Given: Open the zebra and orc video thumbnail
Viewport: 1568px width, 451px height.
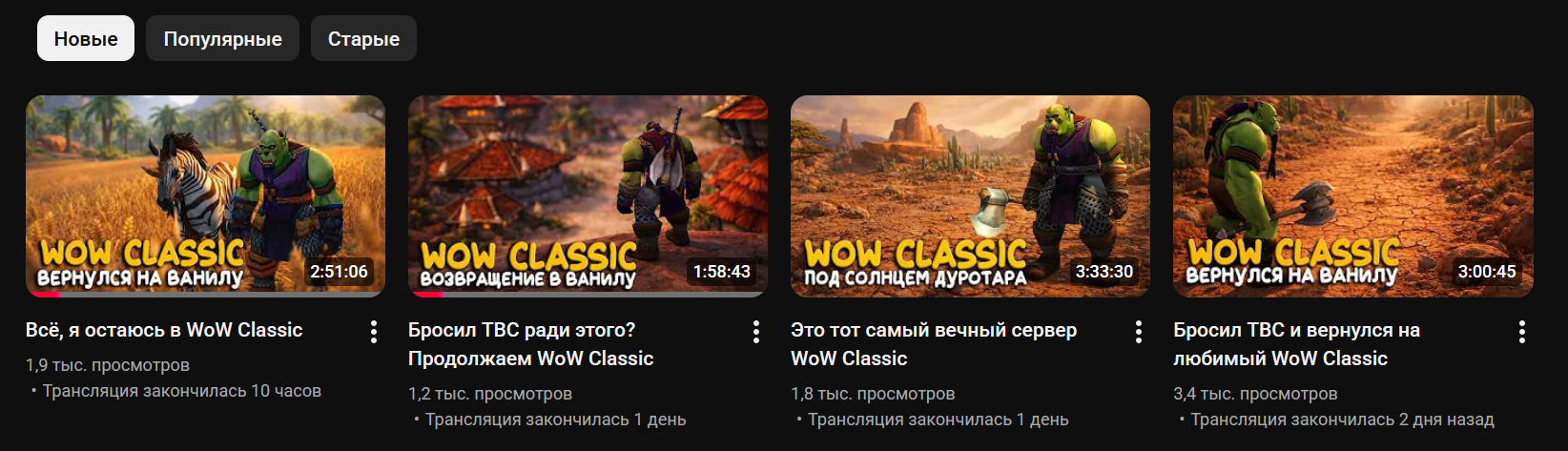Looking at the screenshot, I should pyautogui.click(x=205, y=196).
